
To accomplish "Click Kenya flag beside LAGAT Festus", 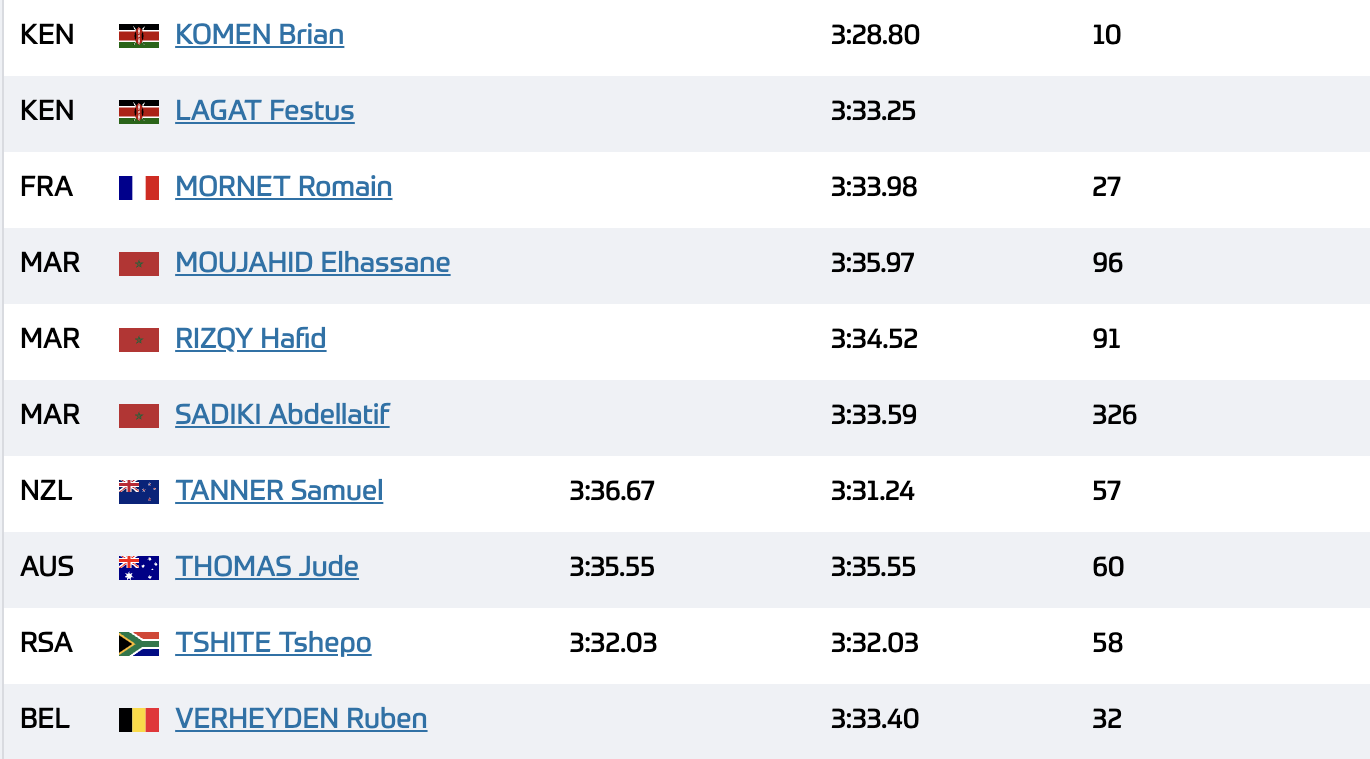I will click(x=139, y=112).
